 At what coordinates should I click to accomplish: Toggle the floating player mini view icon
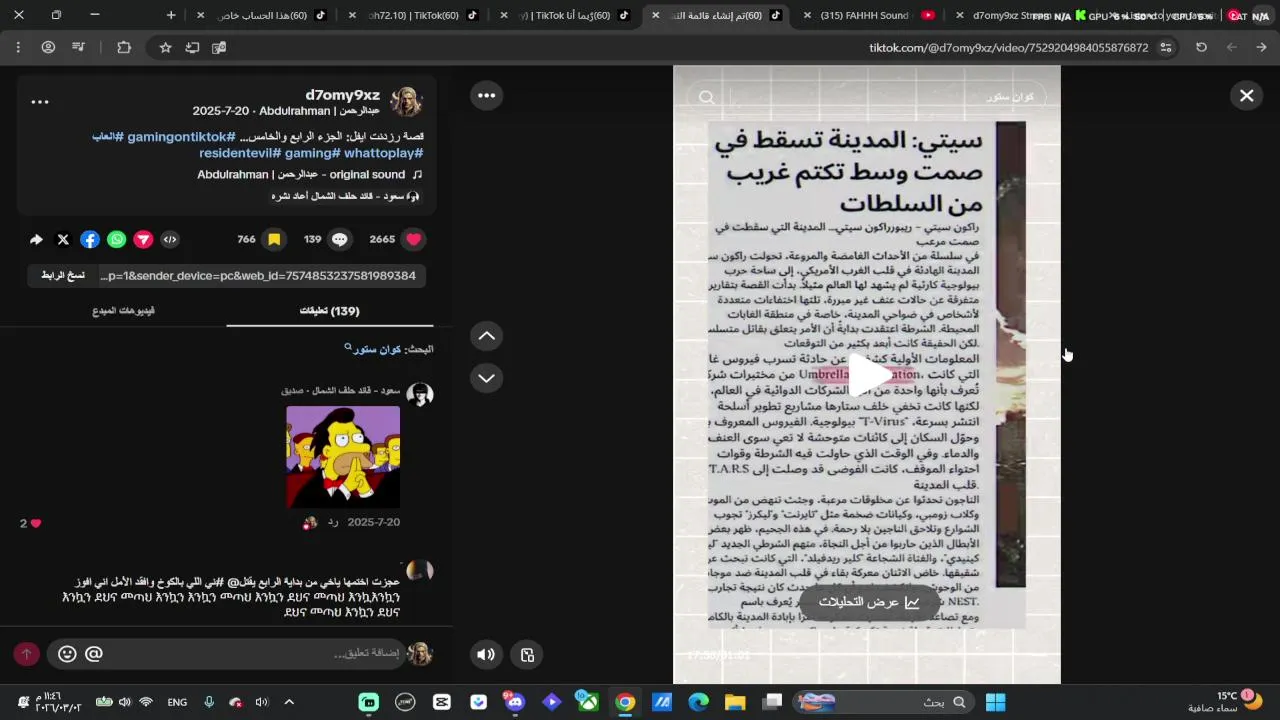click(527, 655)
